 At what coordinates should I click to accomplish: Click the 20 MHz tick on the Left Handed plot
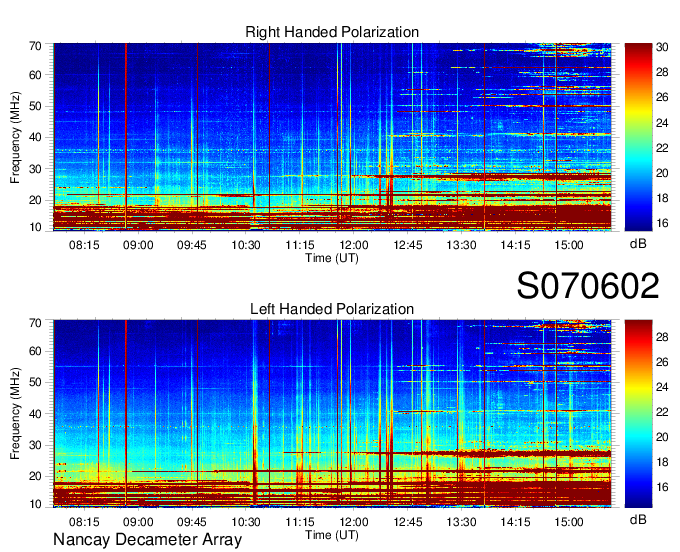pyautogui.click(x=35, y=477)
